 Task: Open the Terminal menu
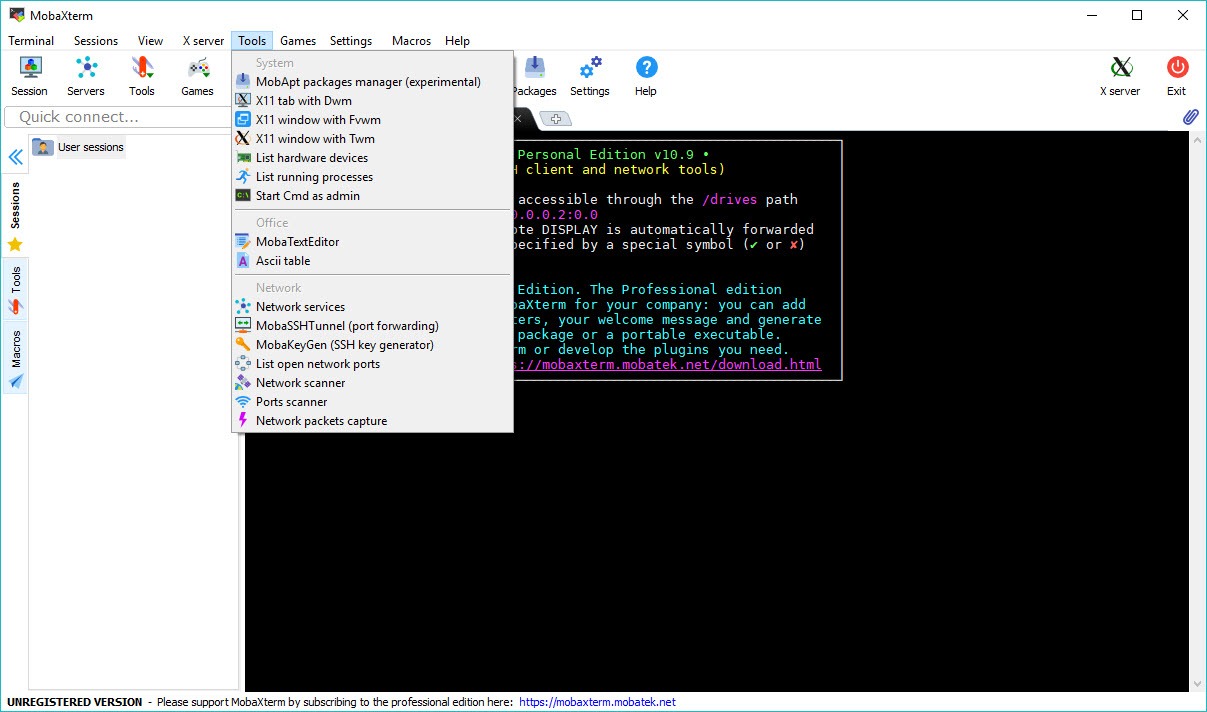click(x=31, y=41)
